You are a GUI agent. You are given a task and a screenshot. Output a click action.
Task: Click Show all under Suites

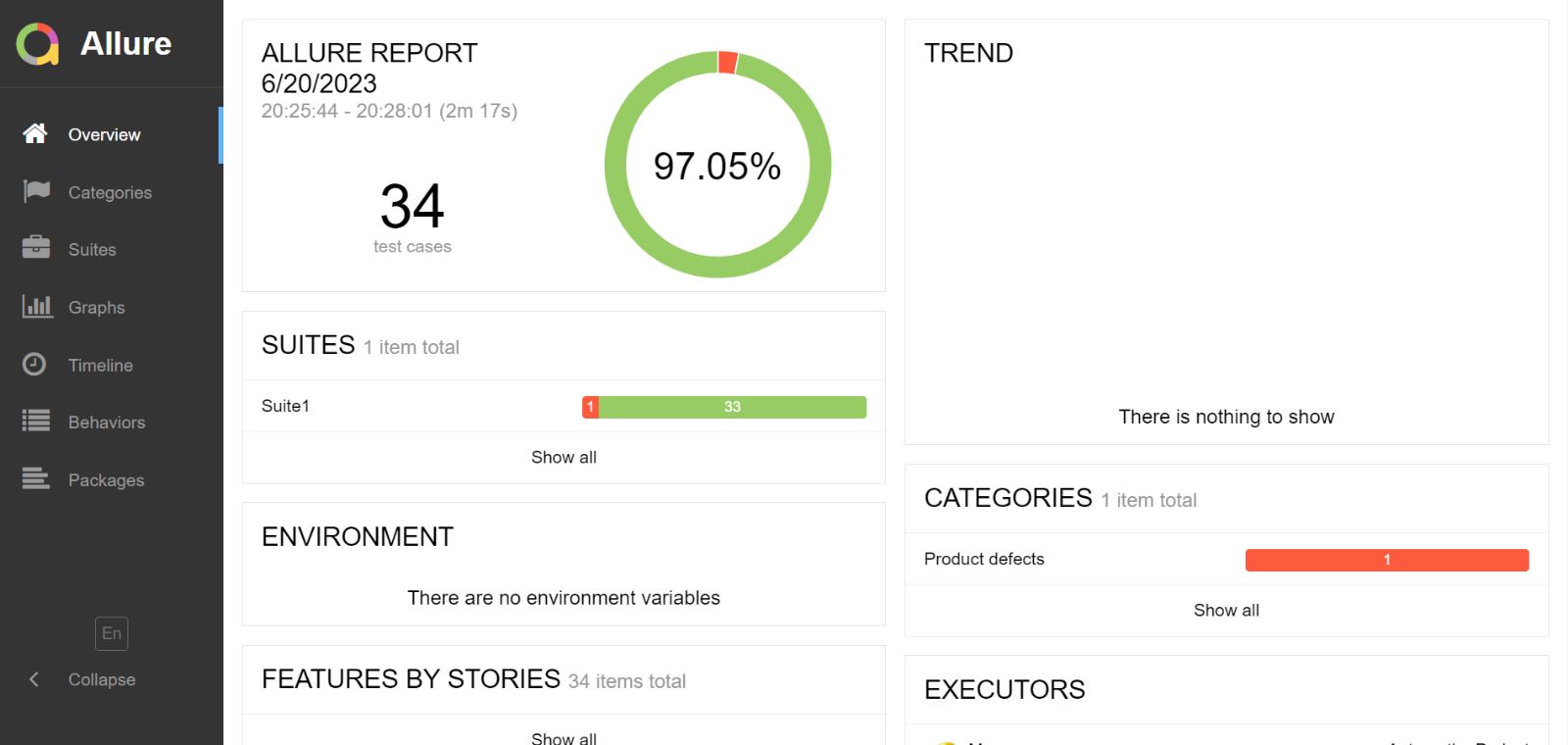tap(563, 457)
